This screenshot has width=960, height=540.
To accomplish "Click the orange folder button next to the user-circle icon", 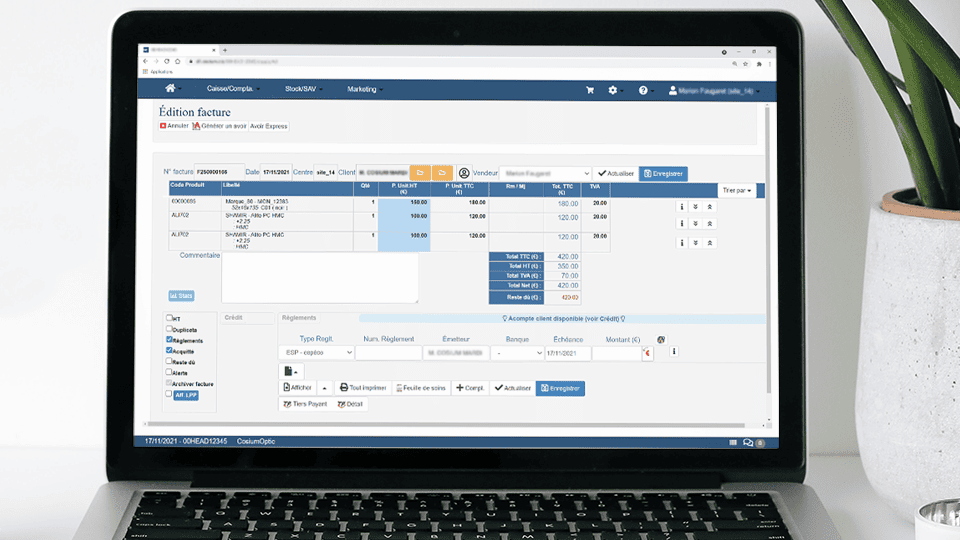I will click(442, 173).
